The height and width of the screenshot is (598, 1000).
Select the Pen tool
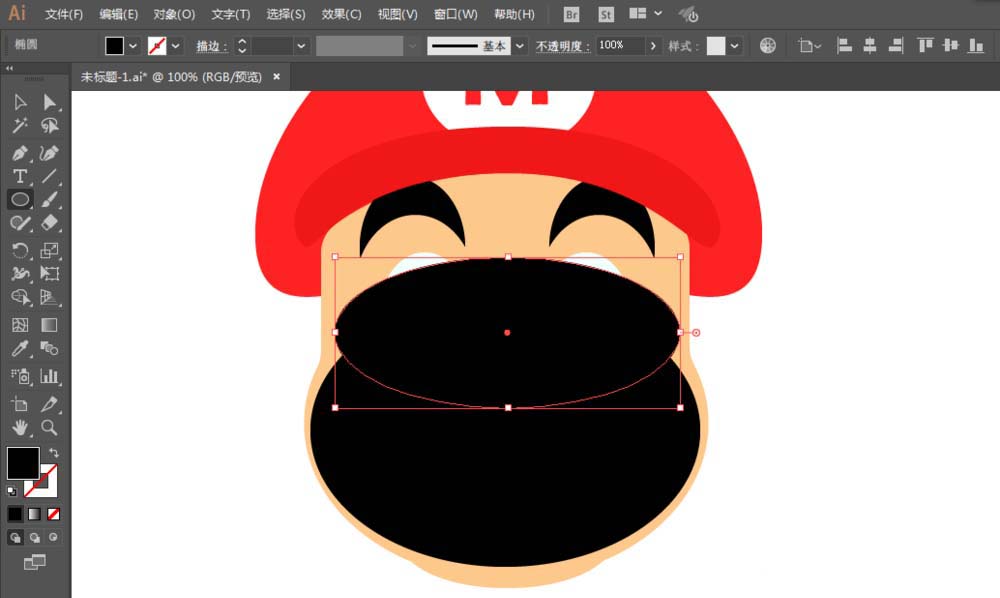point(20,153)
